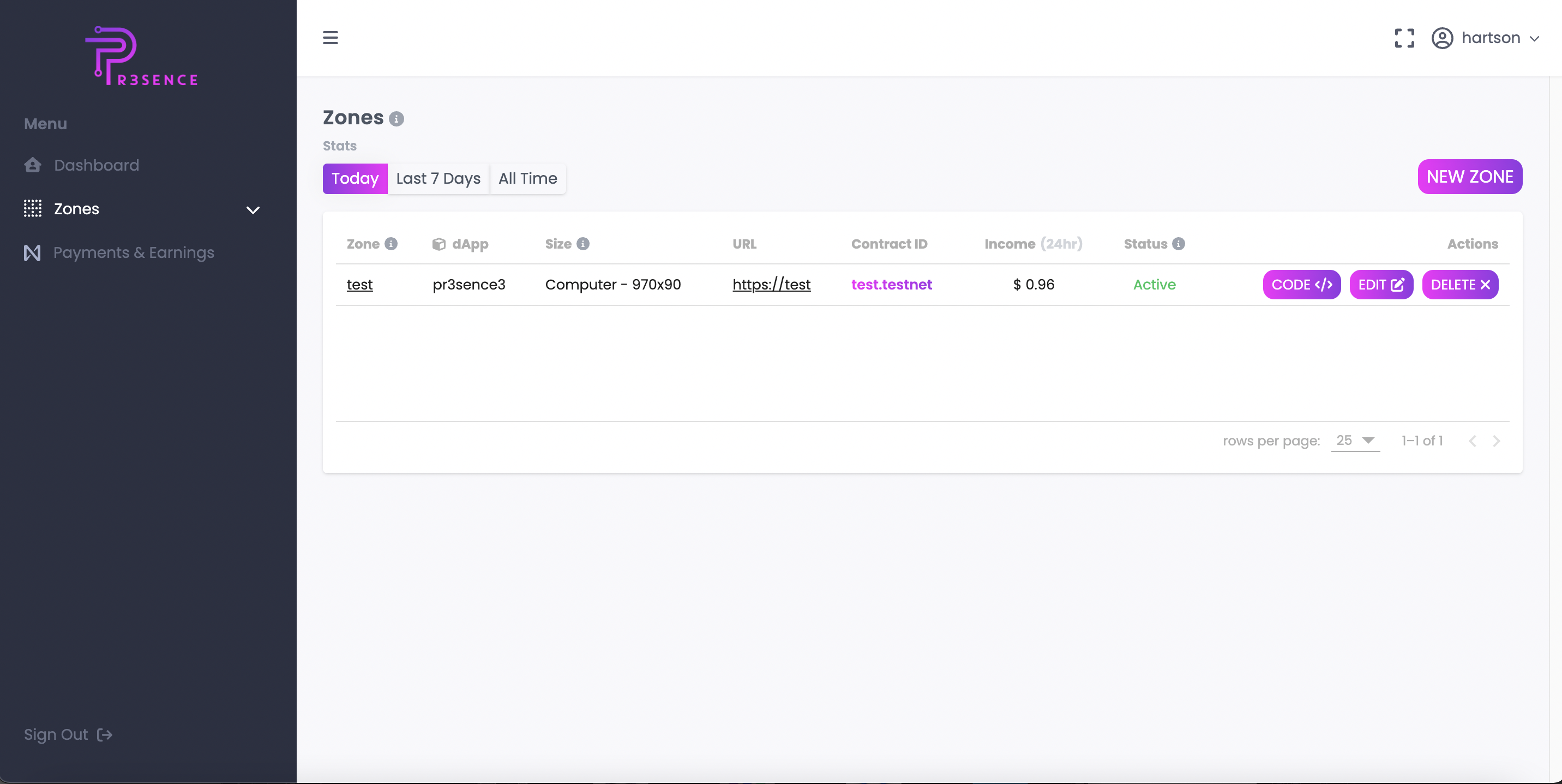Click the info icon beside Zones heading
Image resolution: width=1562 pixels, height=784 pixels.
396,119
